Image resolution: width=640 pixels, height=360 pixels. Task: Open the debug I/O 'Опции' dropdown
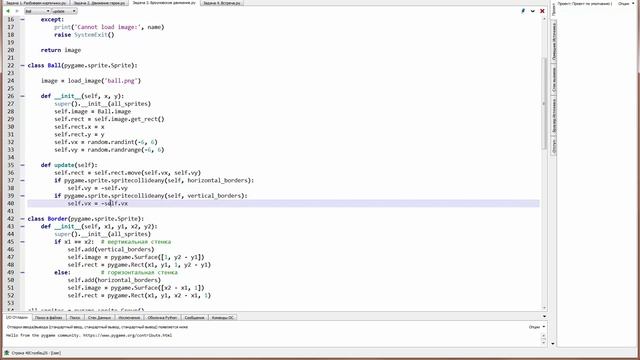(537, 327)
